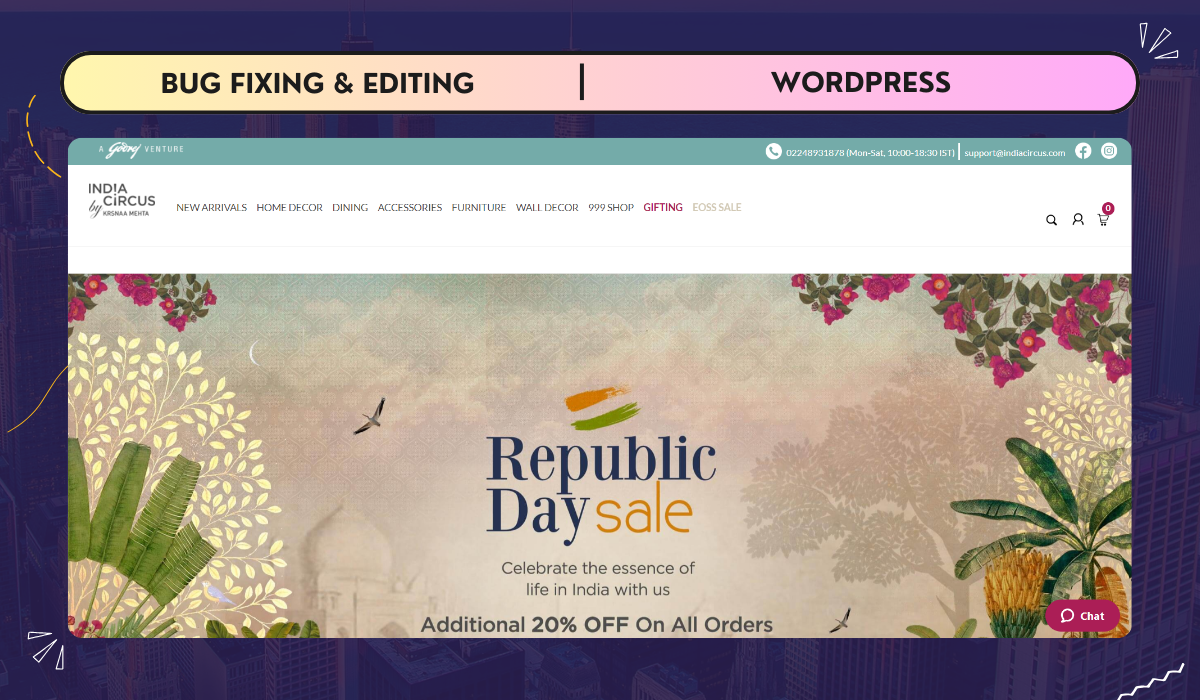This screenshot has height=700, width=1200.
Task: Visit the Facebook page icon
Action: tap(1083, 151)
